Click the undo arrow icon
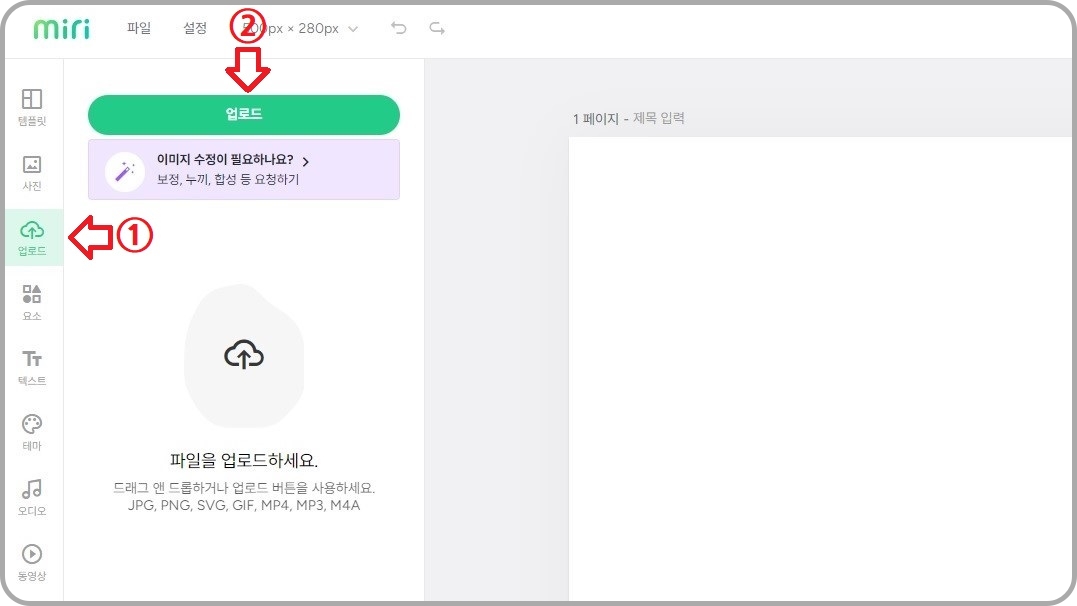Viewport: 1077px width, 606px height. pyautogui.click(x=399, y=28)
